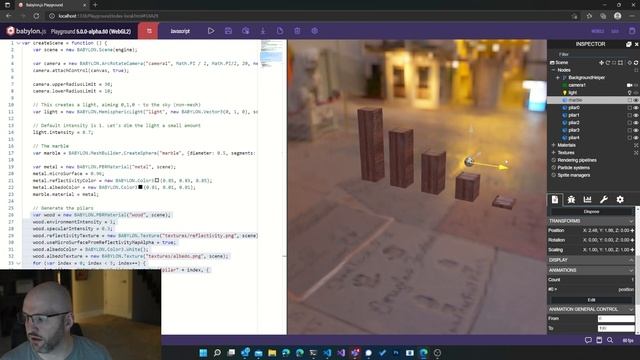Click the forum chat icon in the footer
Screen dimensions: 640x360
[588, 340]
